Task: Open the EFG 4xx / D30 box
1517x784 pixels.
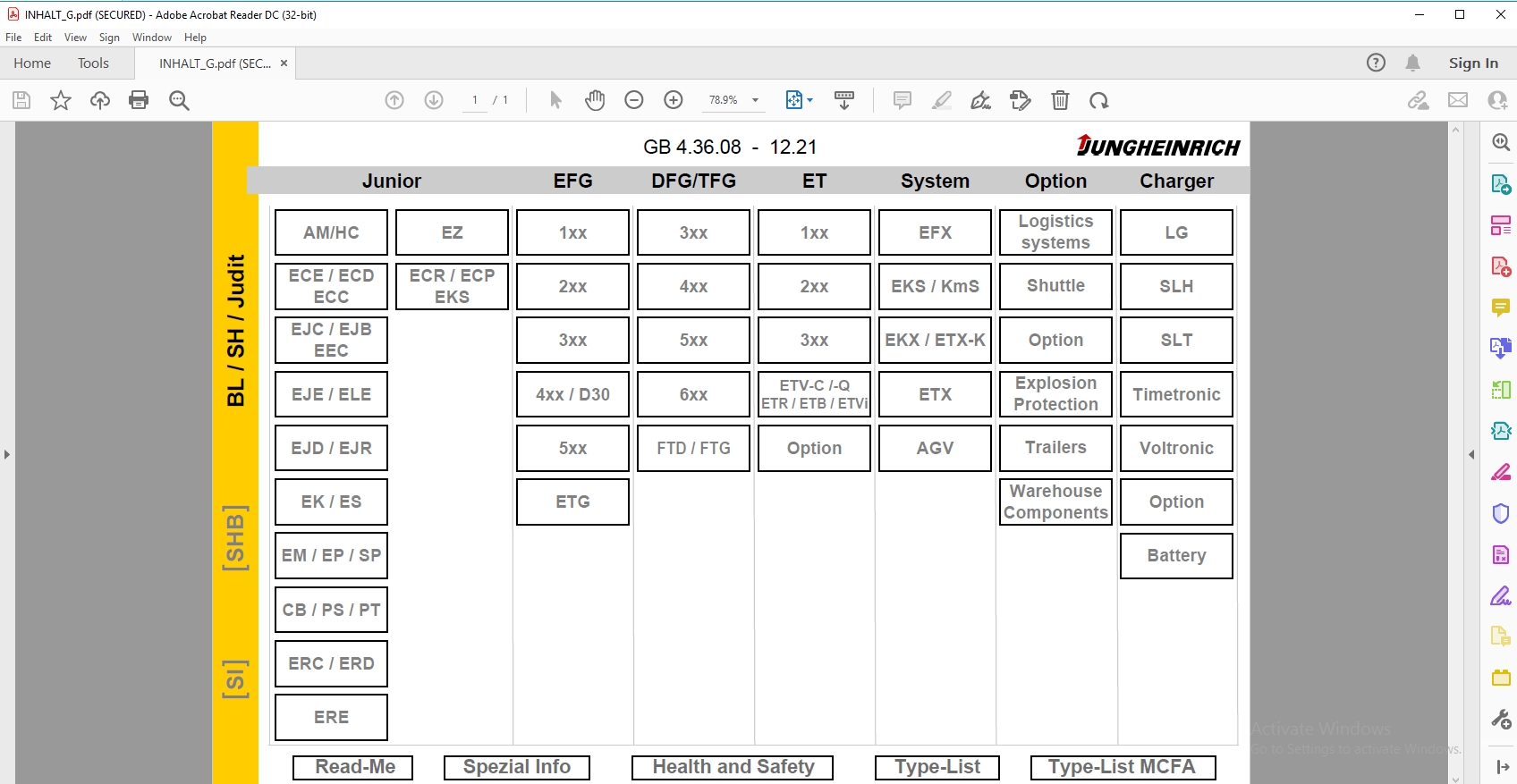Action: (x=572, y=394)
